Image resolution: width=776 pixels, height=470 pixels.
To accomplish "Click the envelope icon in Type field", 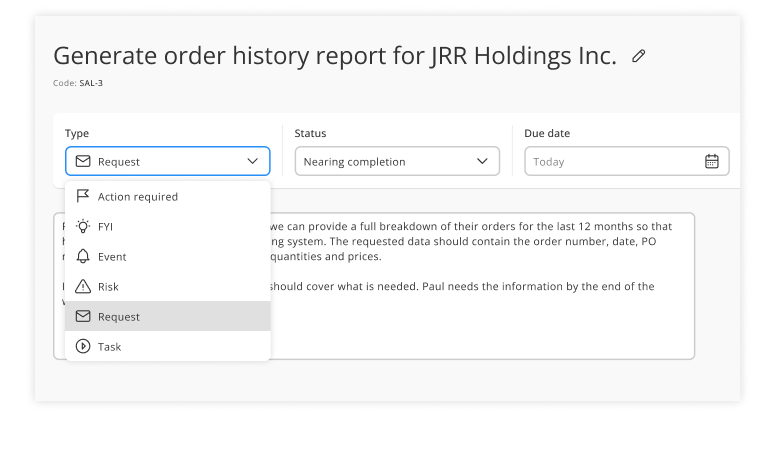I will (83, 161).
